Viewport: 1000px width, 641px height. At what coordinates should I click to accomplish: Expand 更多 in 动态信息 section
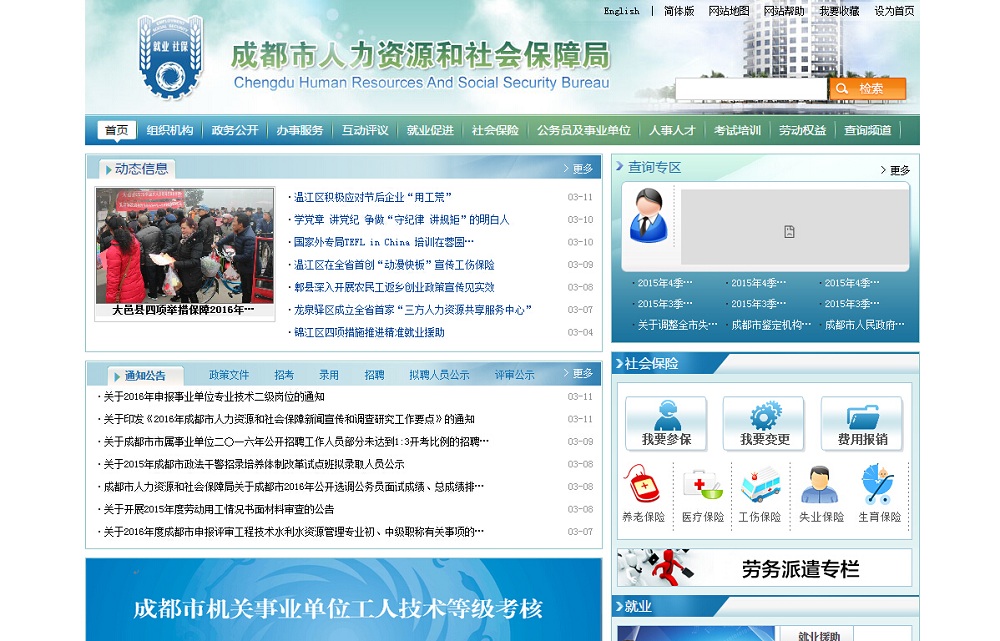pyautogui.click(x=578, y=168)
